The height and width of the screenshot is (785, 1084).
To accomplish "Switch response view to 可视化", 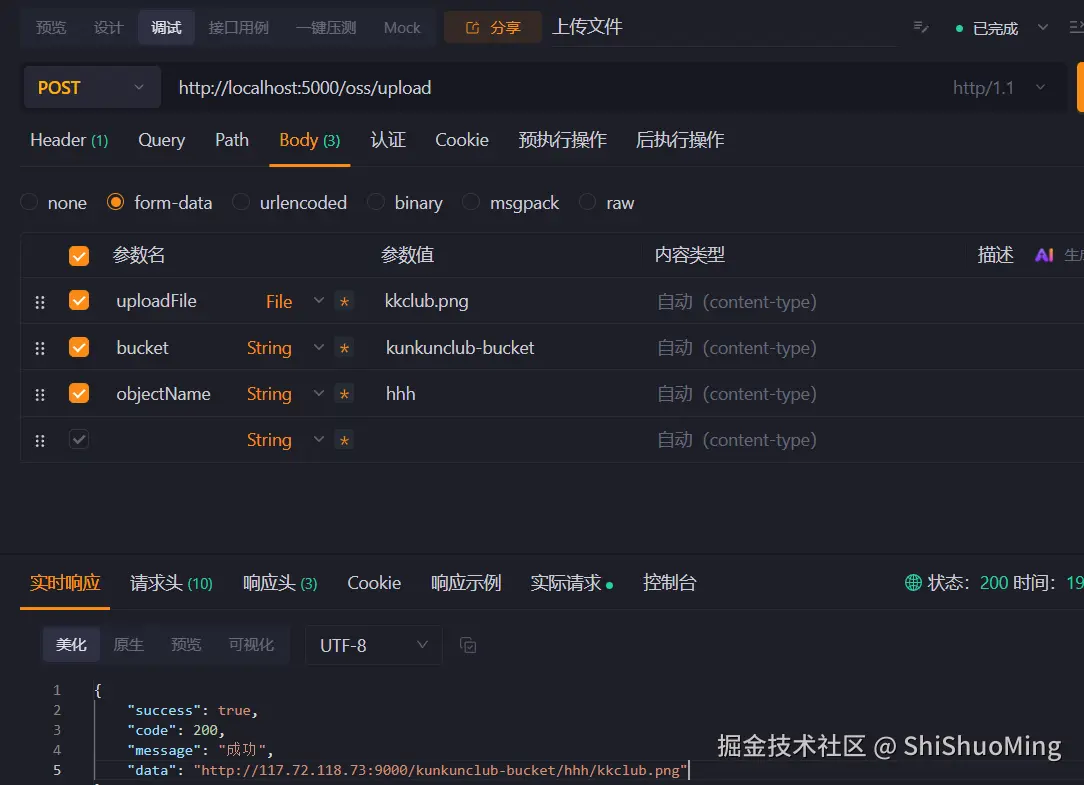I will (x=252, y=645).
